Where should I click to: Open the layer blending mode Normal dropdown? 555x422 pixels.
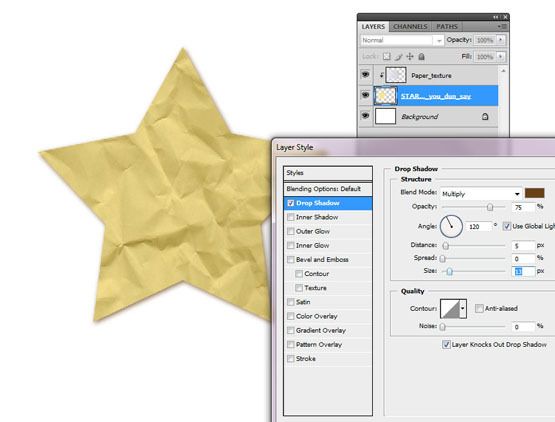coord(402,40)
